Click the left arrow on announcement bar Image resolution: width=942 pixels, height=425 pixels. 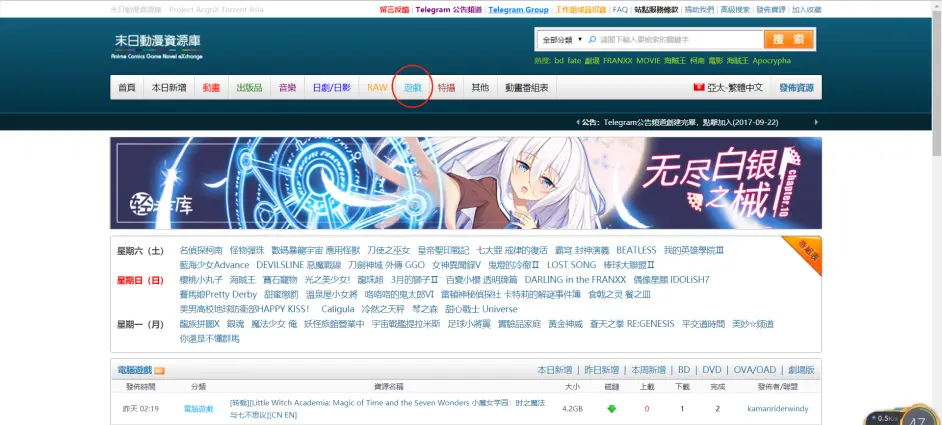click(577, 122)
